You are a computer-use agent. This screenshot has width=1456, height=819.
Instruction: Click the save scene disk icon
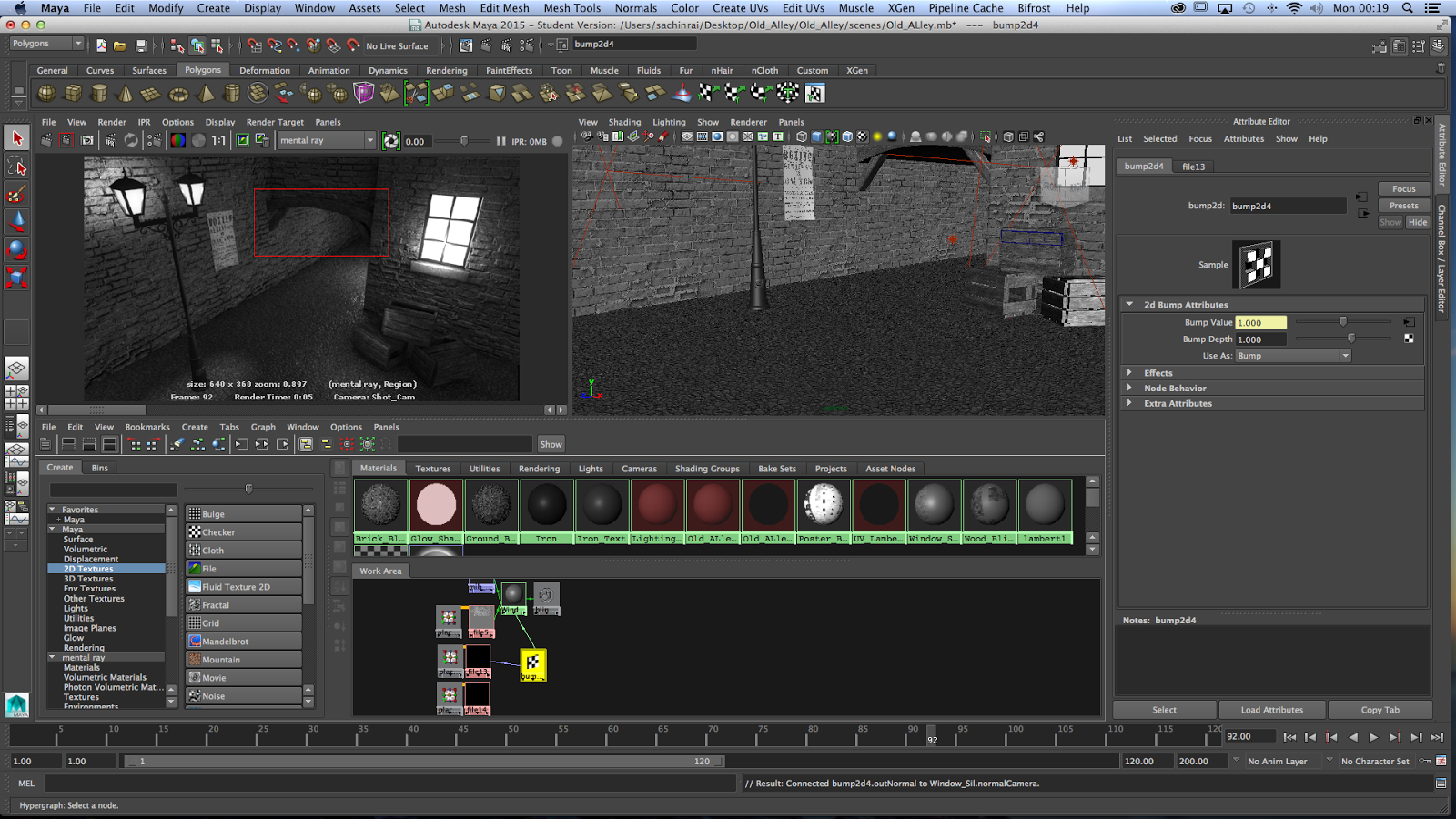tap(140, 45)
